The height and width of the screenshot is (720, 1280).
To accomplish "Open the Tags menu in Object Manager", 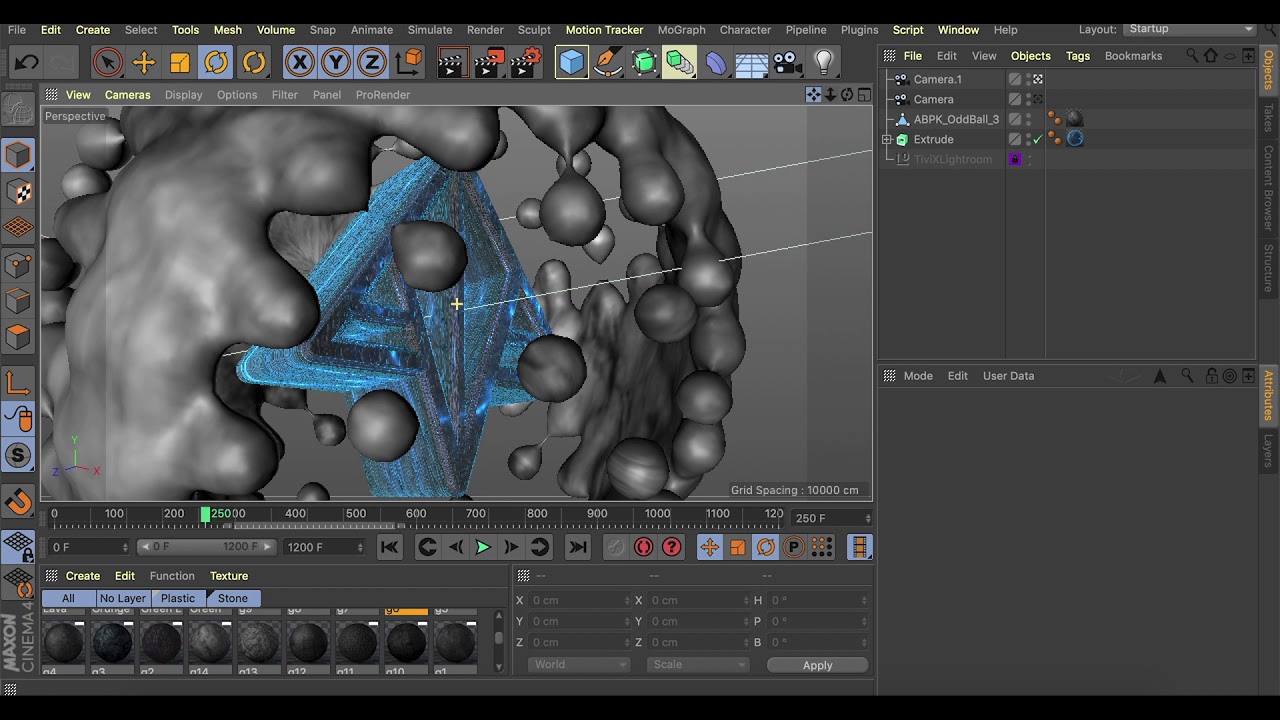I will (1078, 56).
